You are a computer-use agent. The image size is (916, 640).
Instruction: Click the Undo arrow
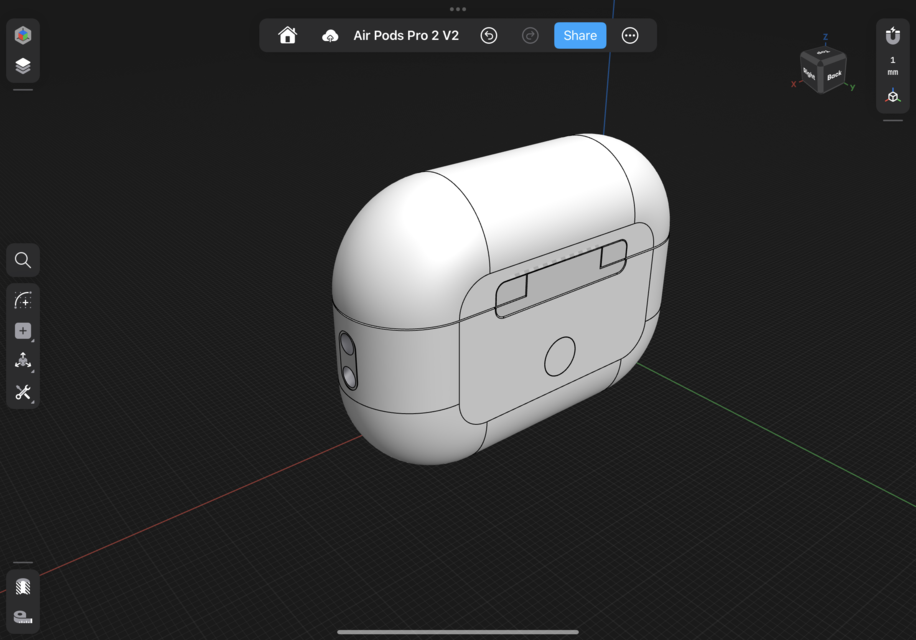[x=489, y=35]
